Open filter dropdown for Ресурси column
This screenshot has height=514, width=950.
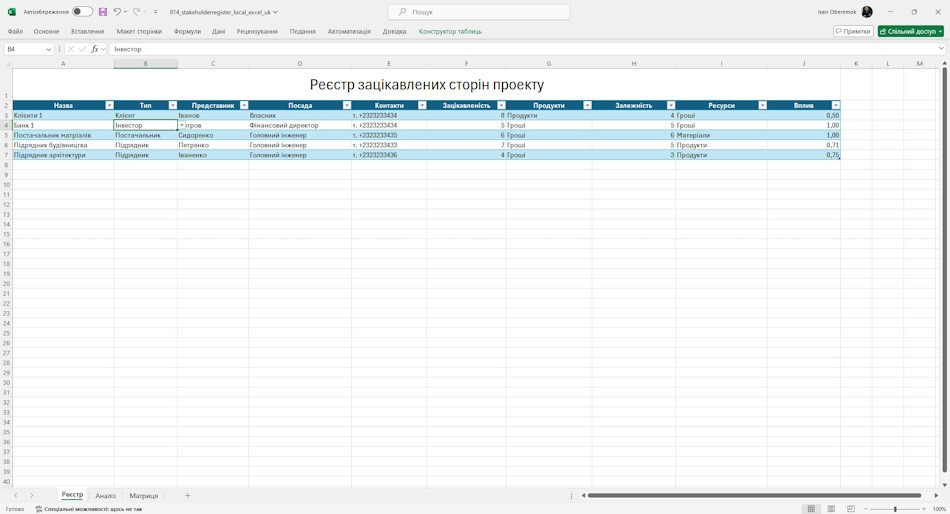pos(762,105)
